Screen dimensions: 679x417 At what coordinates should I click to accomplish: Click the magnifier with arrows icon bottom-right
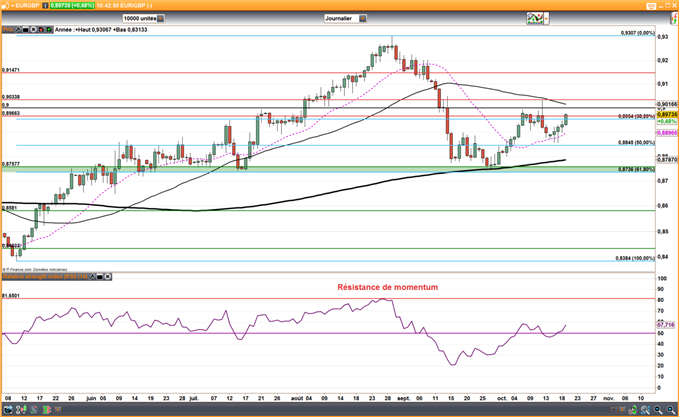(x=645, y=409)
